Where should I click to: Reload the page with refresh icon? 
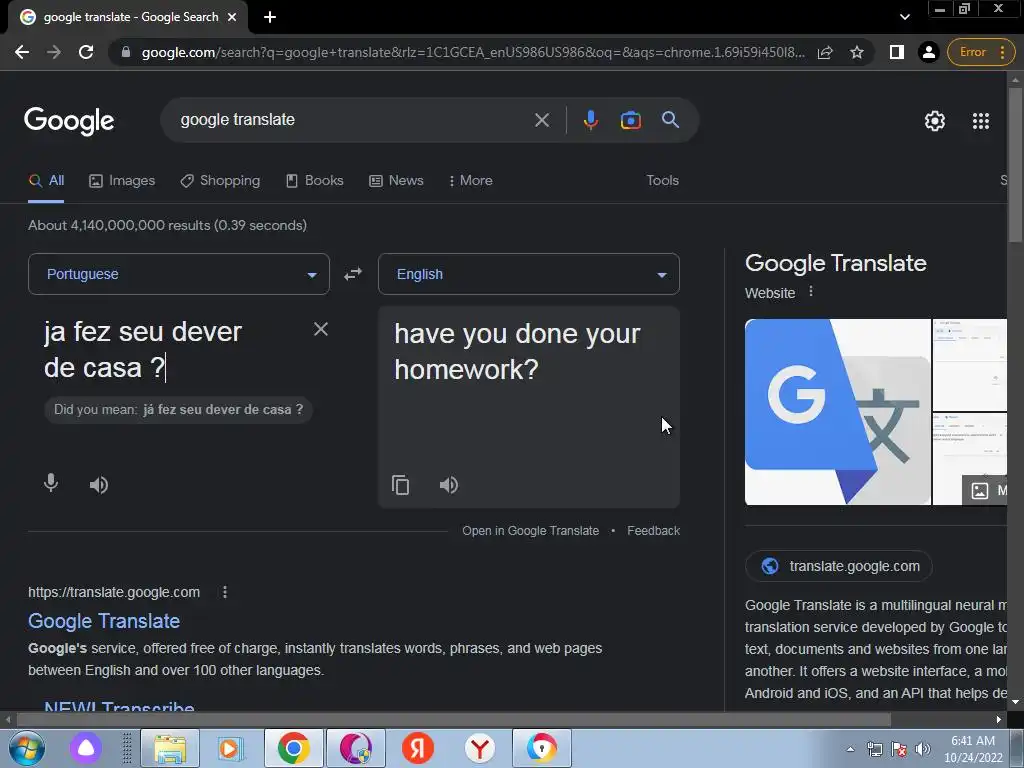pyautogui.click(x=86, y=52)
